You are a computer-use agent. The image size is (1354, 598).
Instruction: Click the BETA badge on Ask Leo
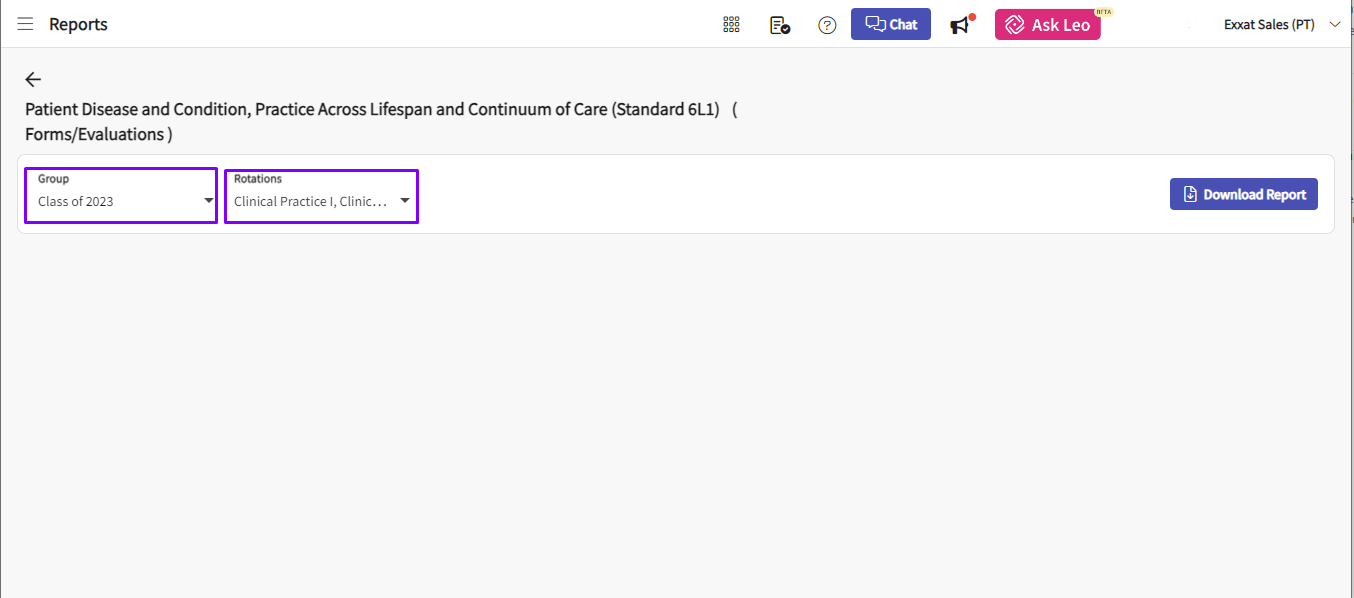pos(1103,12)
